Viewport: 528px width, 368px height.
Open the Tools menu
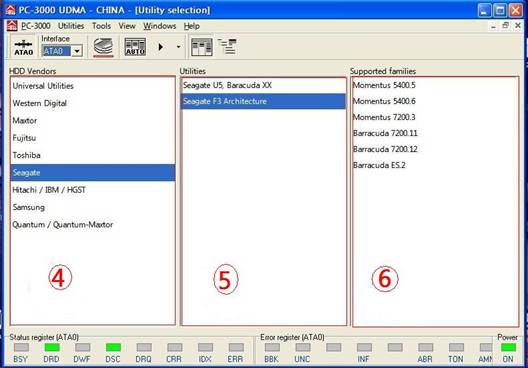101,26
